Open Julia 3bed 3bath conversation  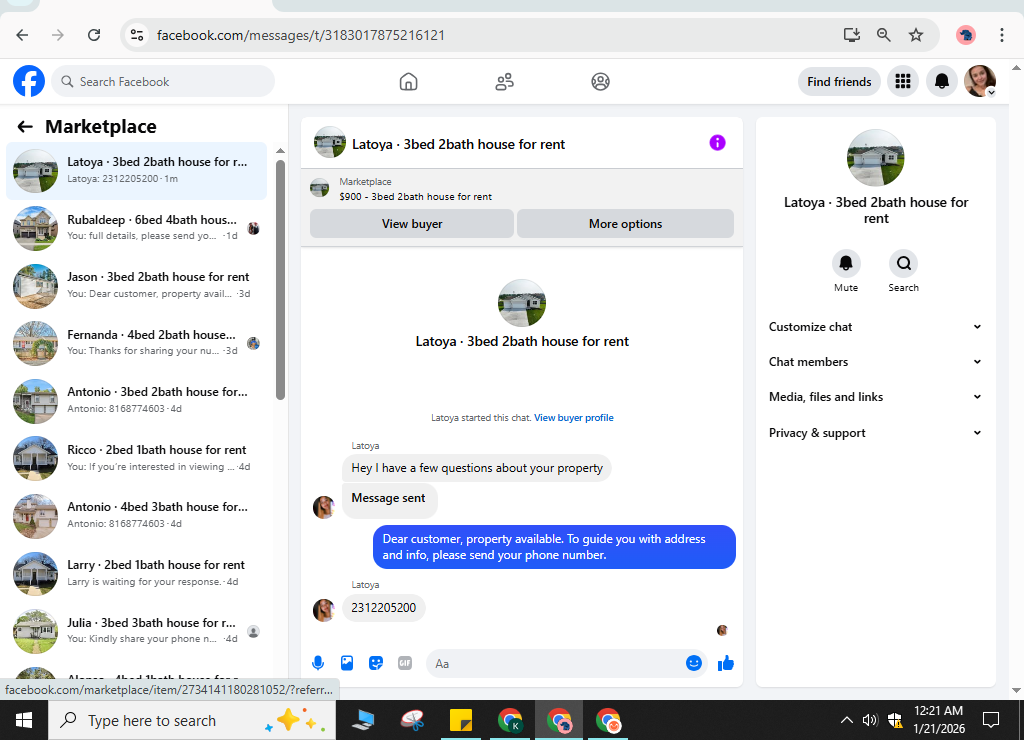point(136,630)
